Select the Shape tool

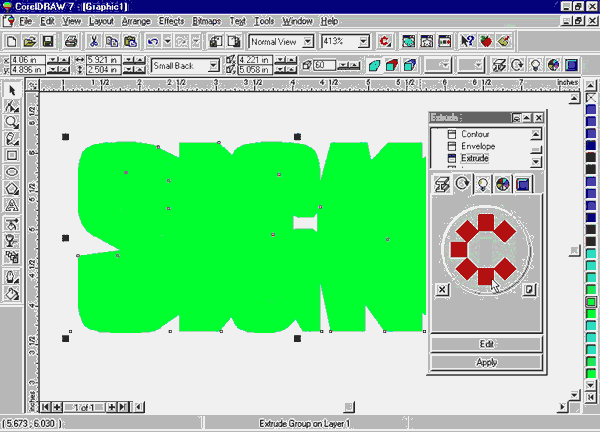point(12,107)
